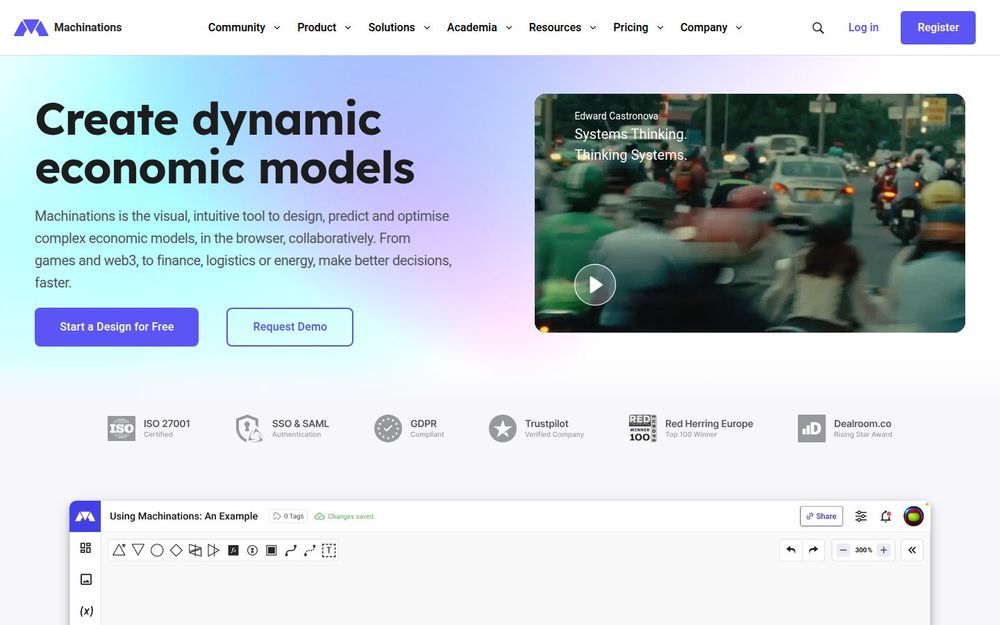This screenshot has height=625, width=1000.
Task: Select the Pool circle node tool
Action: click(x=157, y=550)
